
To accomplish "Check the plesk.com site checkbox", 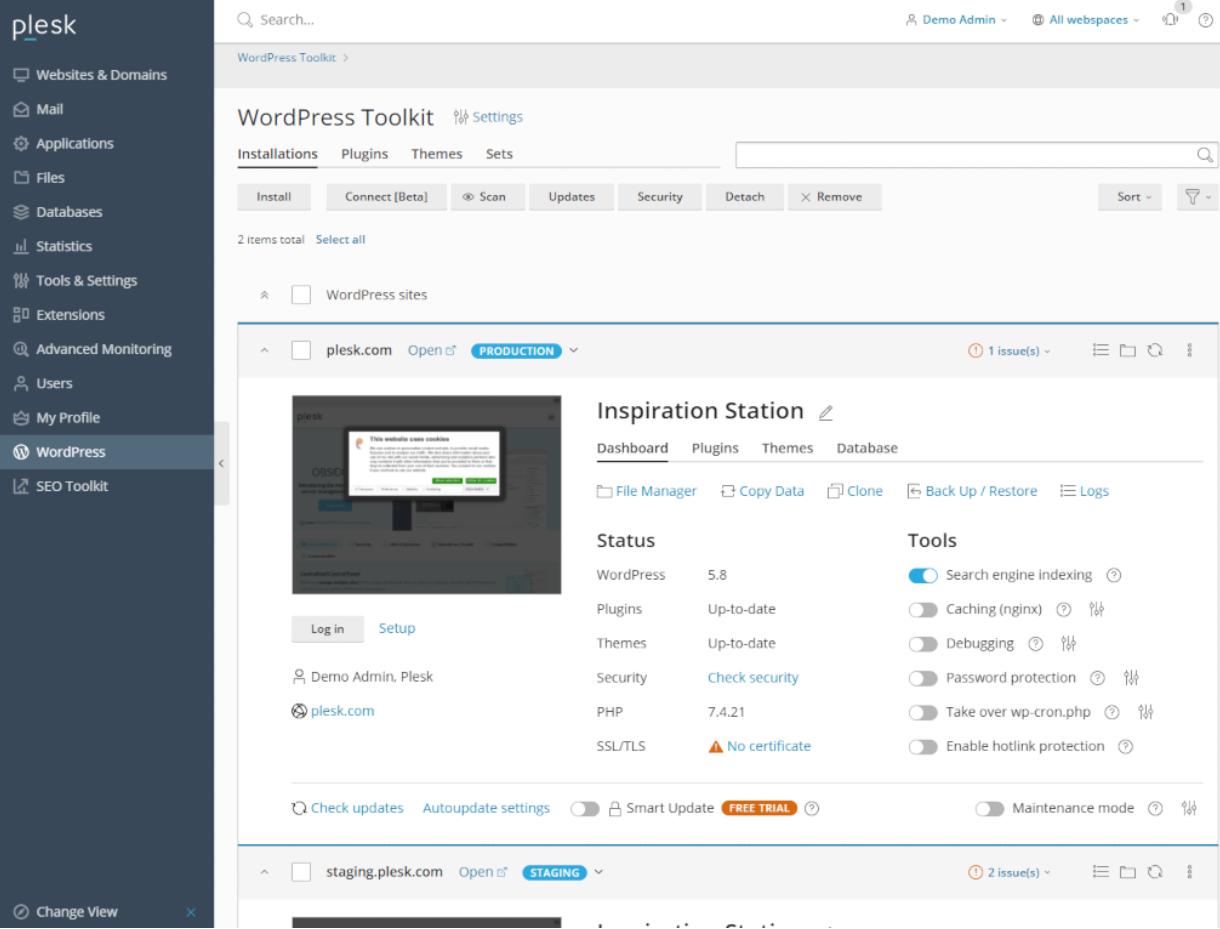I will click(x=301, y=351).
